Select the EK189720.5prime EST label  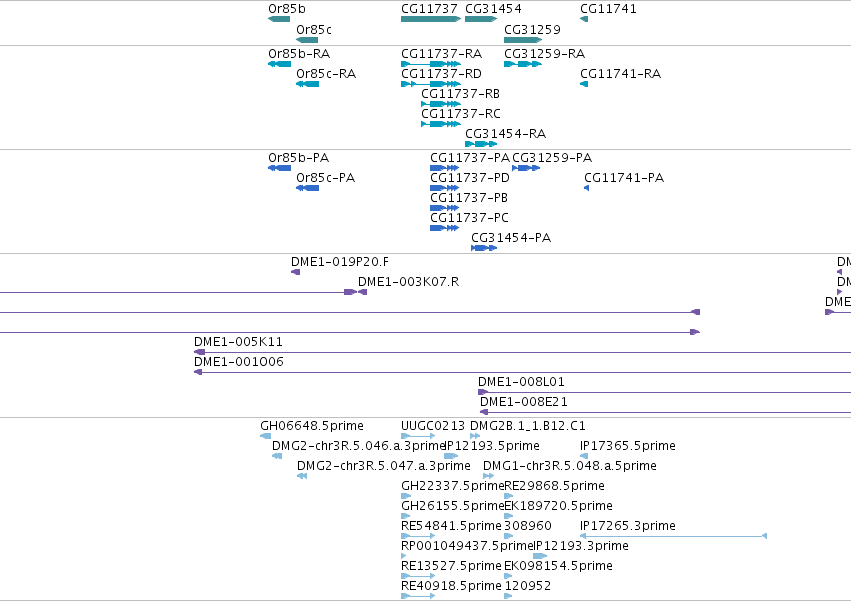(558, 507)
